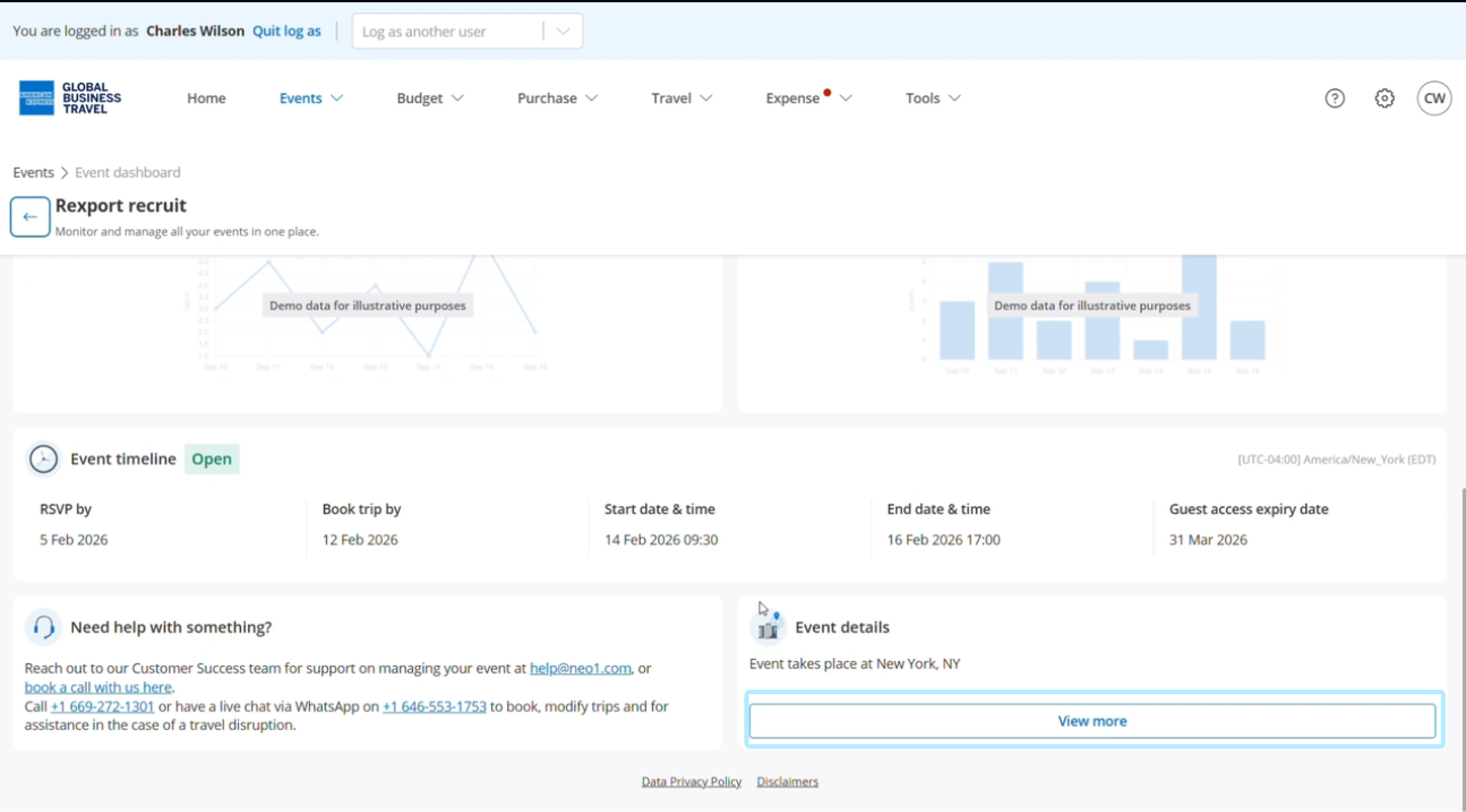Click the help question mark icon

click(x=1334, y=98)
